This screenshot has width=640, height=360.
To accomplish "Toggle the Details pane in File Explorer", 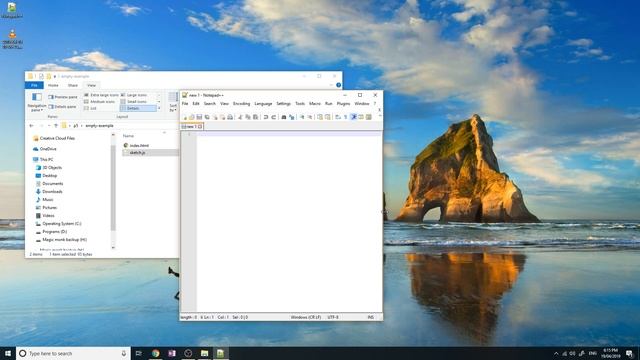I will (x=62, y=107).
